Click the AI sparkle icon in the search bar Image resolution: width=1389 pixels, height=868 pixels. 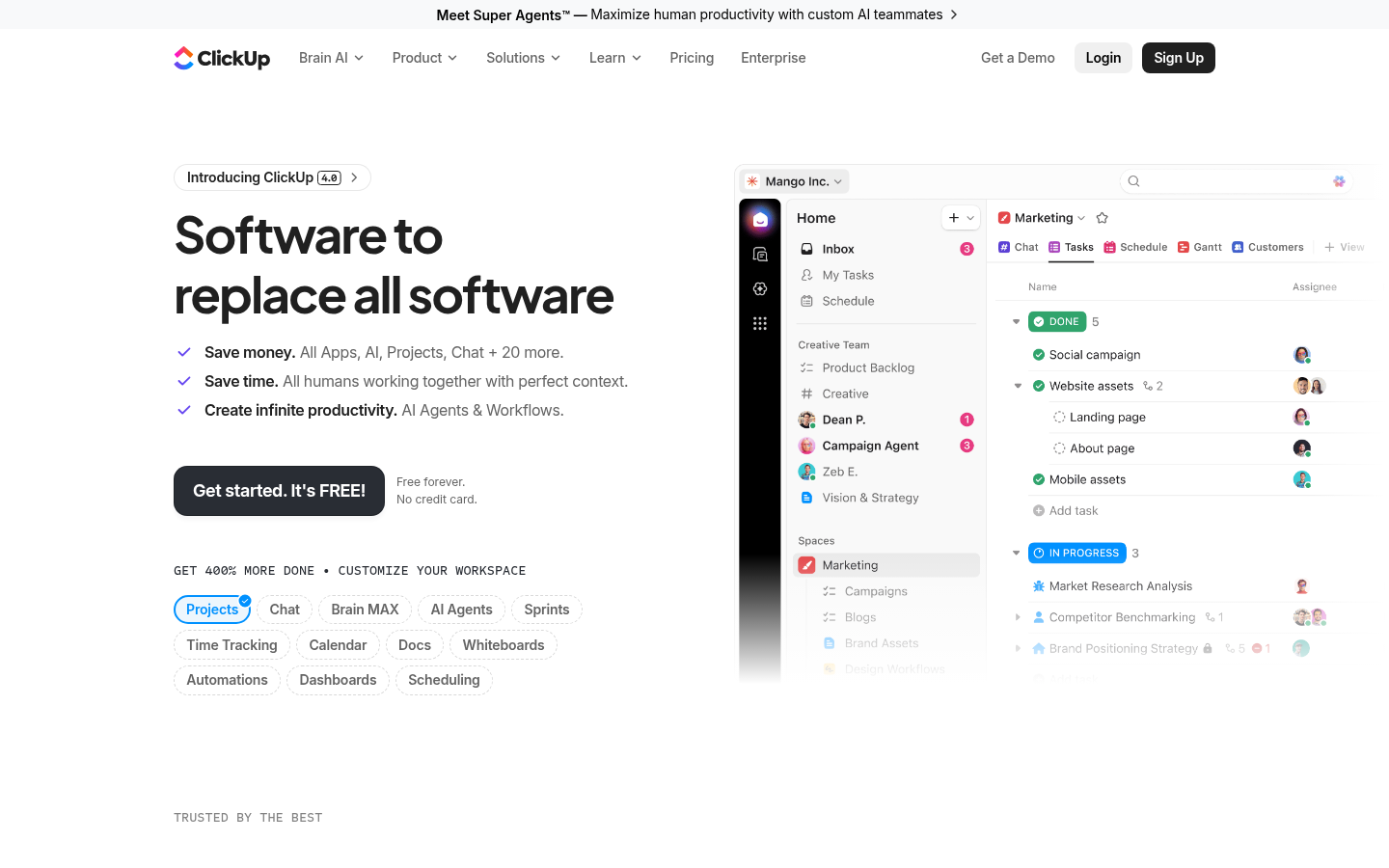1339,181
